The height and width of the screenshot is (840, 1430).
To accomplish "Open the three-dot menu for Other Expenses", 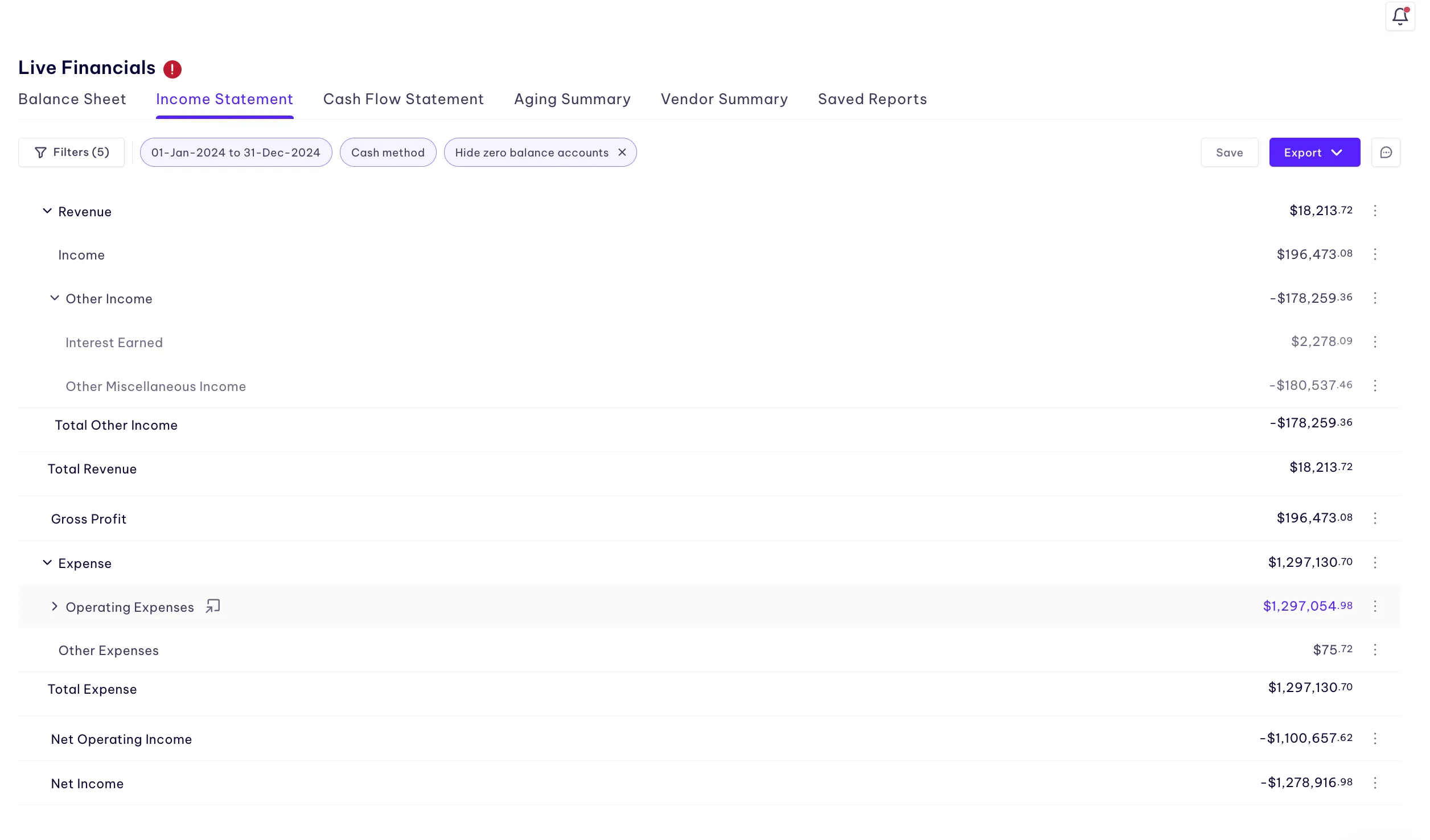I will coord(1375,650).
